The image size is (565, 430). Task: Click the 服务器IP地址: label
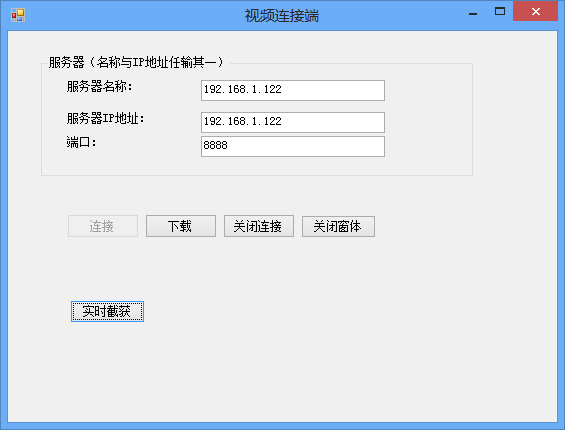pos(105,118)
